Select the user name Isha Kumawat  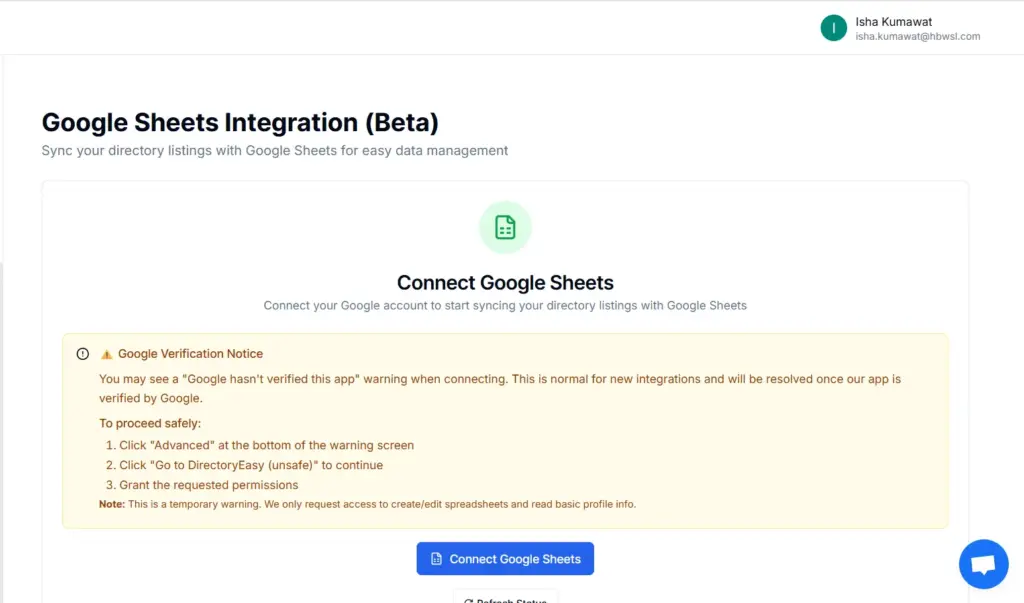(892, 21)
